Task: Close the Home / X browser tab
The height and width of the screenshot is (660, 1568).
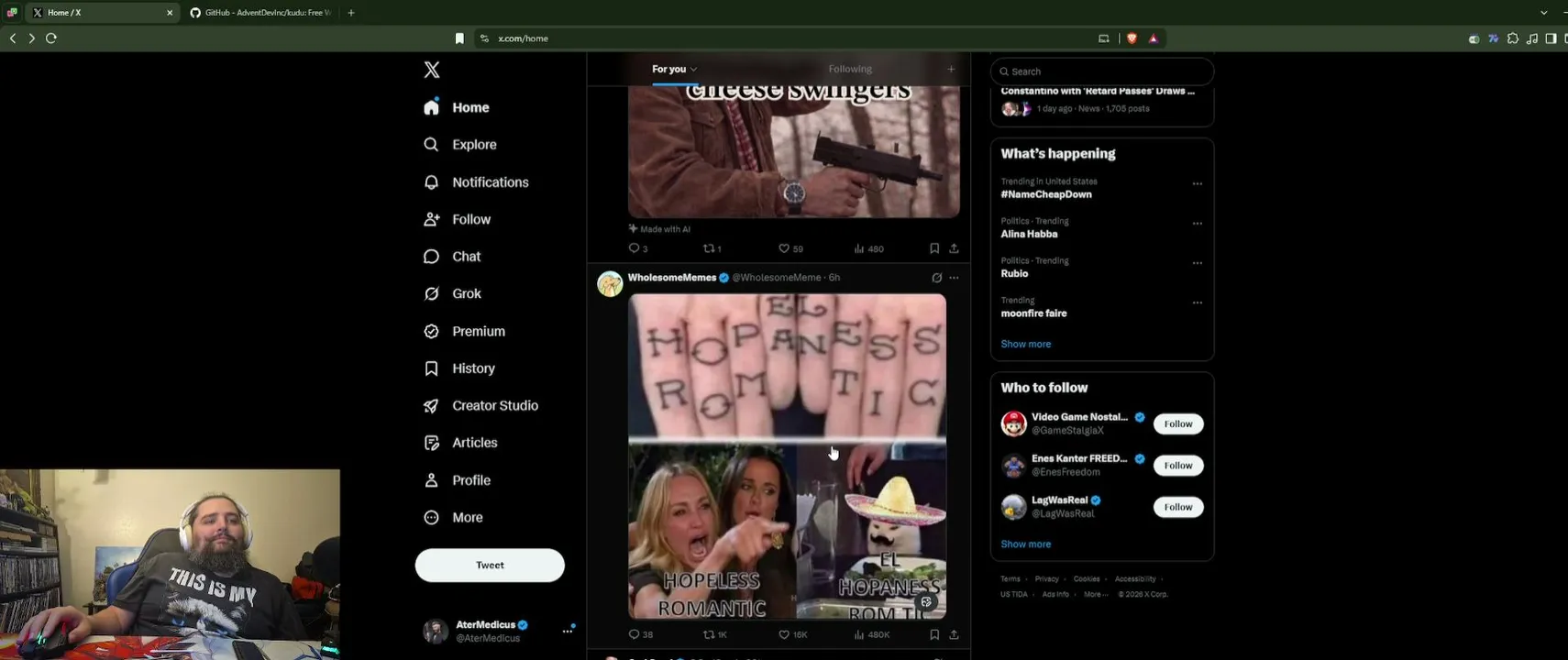Action: point(170,13)
